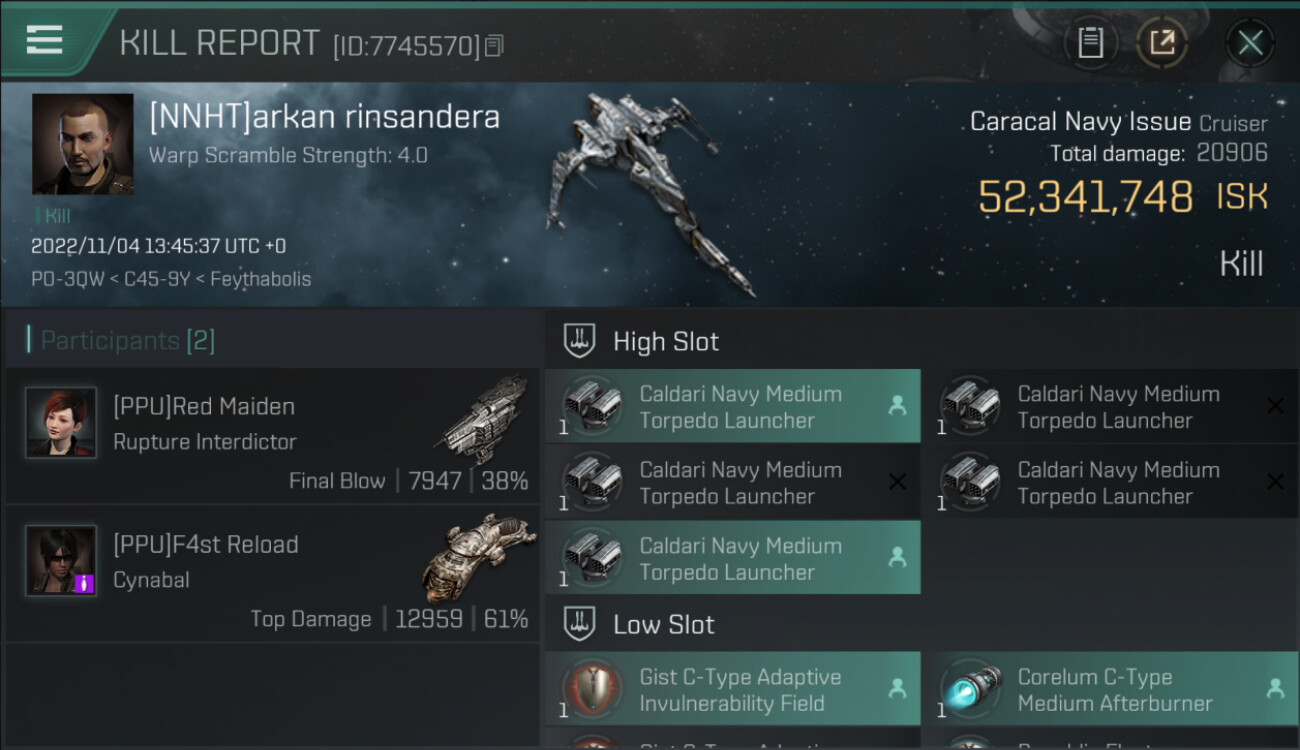Open arkan rinsandera's pilot portrait

(x=82, y=144)
